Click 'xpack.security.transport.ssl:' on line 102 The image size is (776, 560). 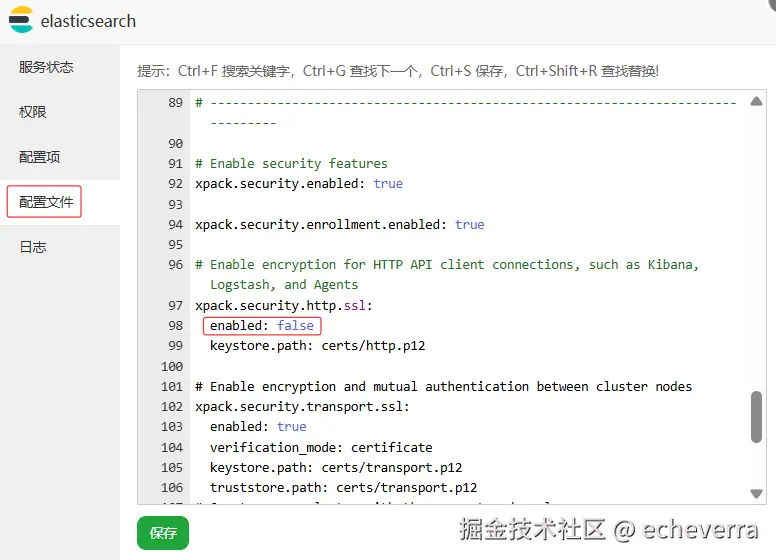(x=302, y=407)
